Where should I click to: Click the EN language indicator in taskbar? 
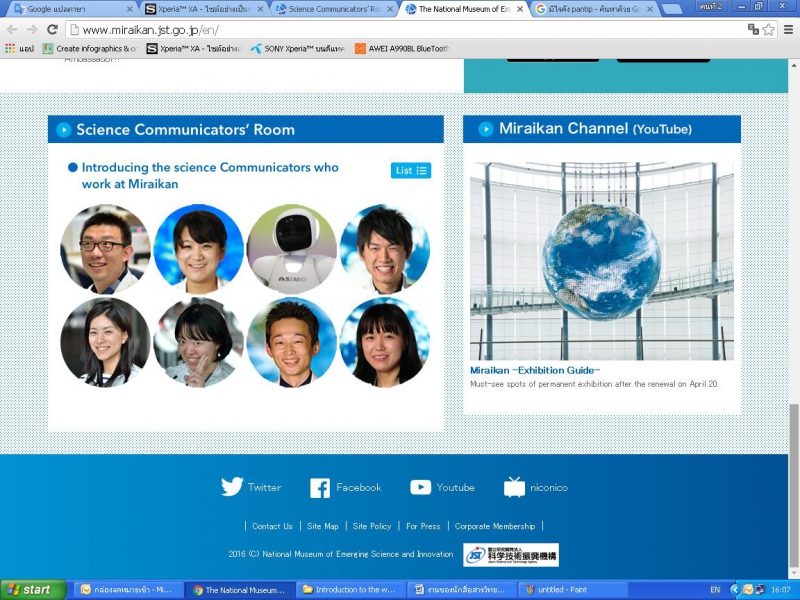pyautogui.click(x=715, y=590)
